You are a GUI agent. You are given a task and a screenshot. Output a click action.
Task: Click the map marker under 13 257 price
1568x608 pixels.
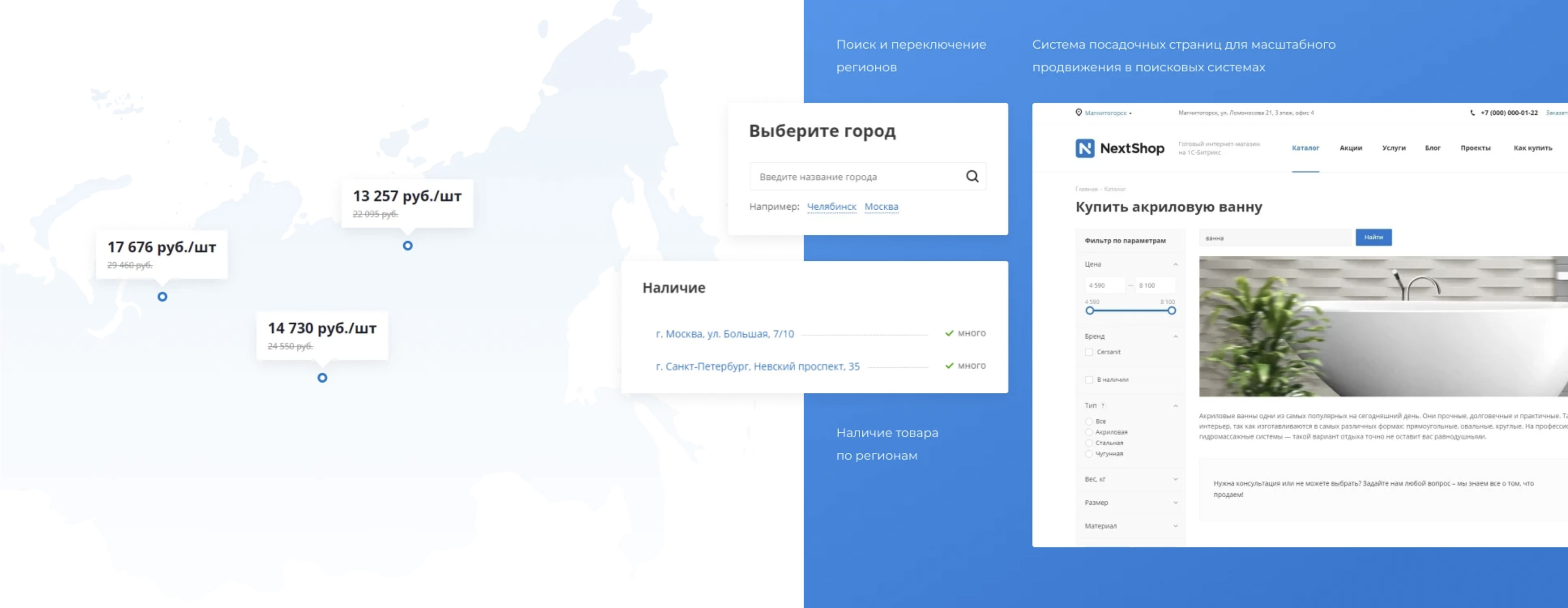pyautogui.click(x=408, y=246)
